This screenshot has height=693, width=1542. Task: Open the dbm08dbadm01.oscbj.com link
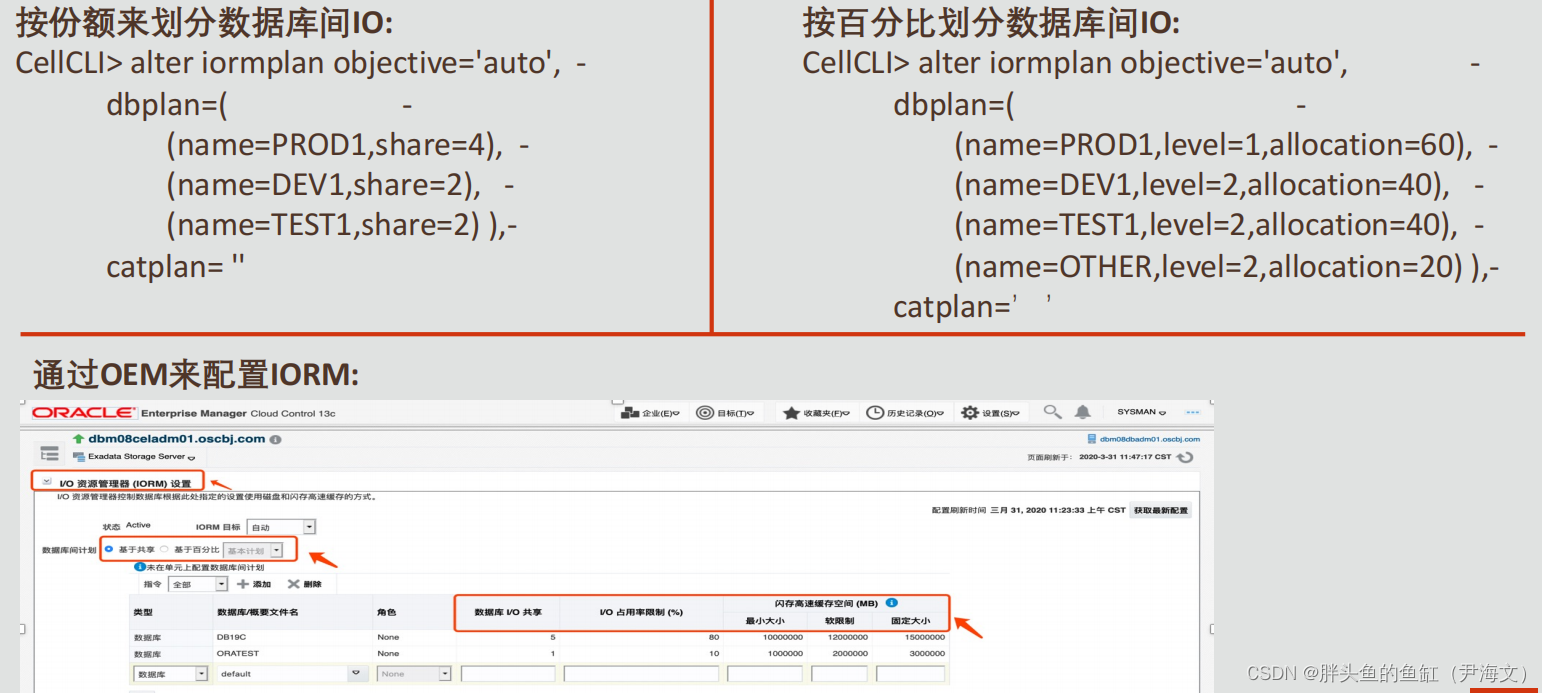pyautogui.click(x=1150, y=439)
